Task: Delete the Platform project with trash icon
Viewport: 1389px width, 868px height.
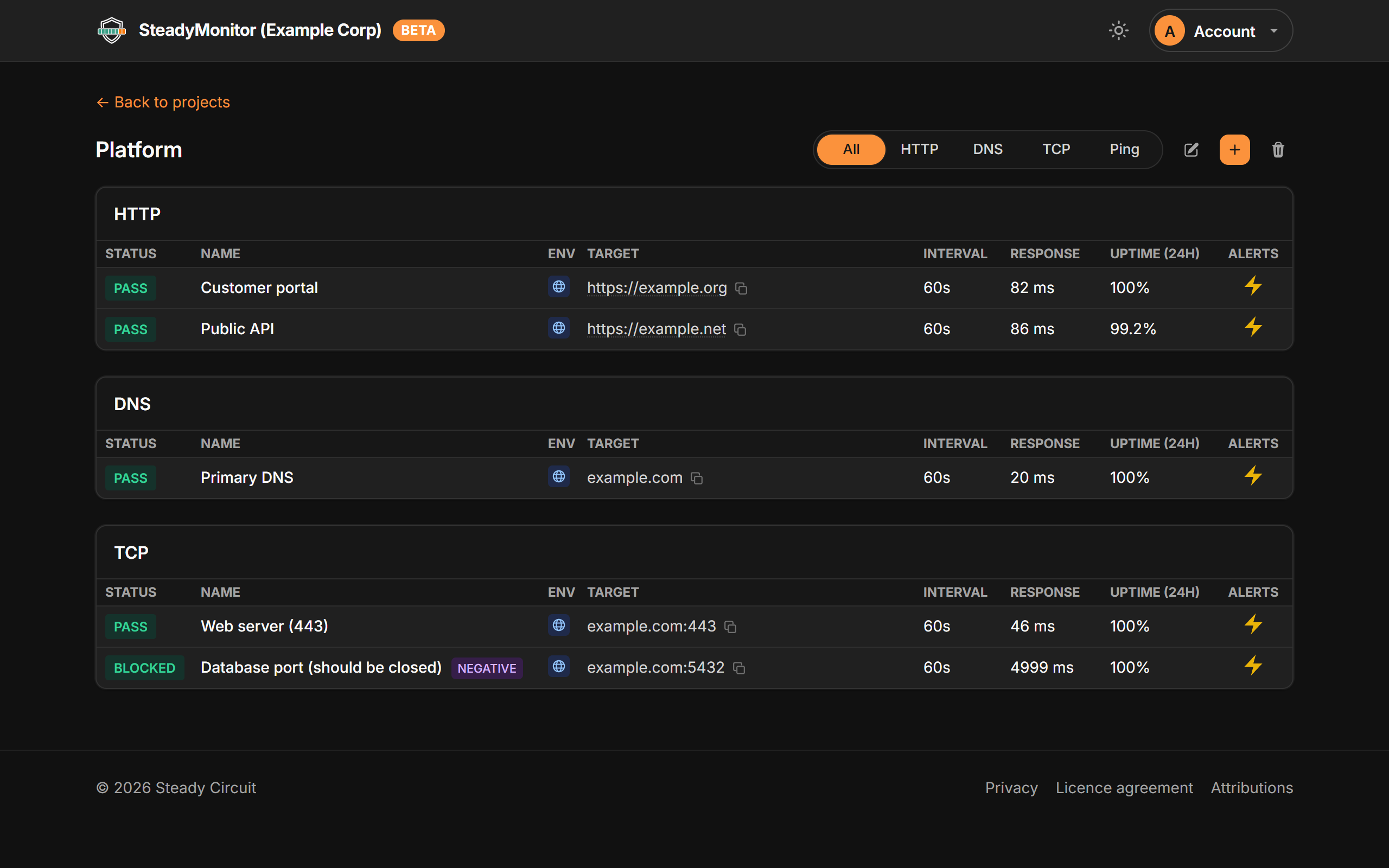Action: [1278, 150]
